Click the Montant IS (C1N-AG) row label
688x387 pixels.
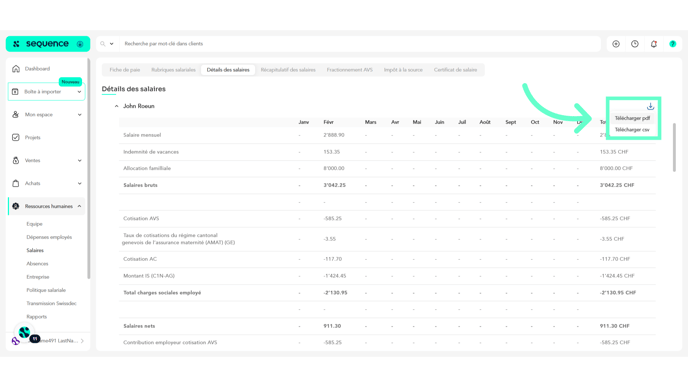click(149, 276)
